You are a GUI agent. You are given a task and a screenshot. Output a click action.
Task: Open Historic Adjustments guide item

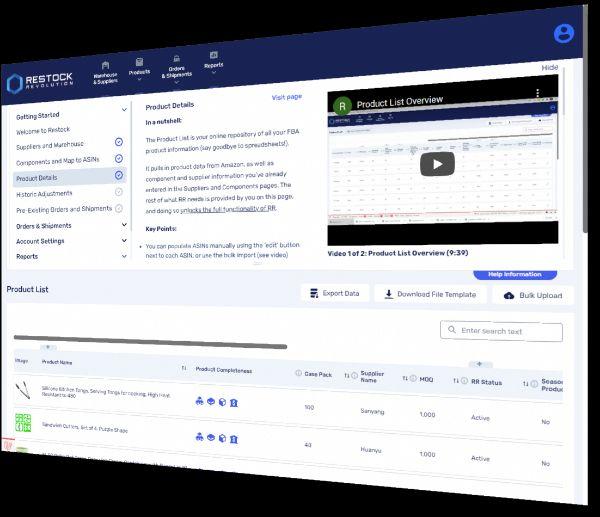coord(44,194)
